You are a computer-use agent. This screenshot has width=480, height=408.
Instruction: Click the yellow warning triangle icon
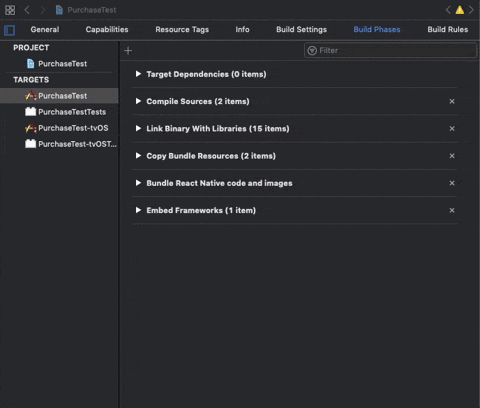pyautogui.click(x=460, y=10)
